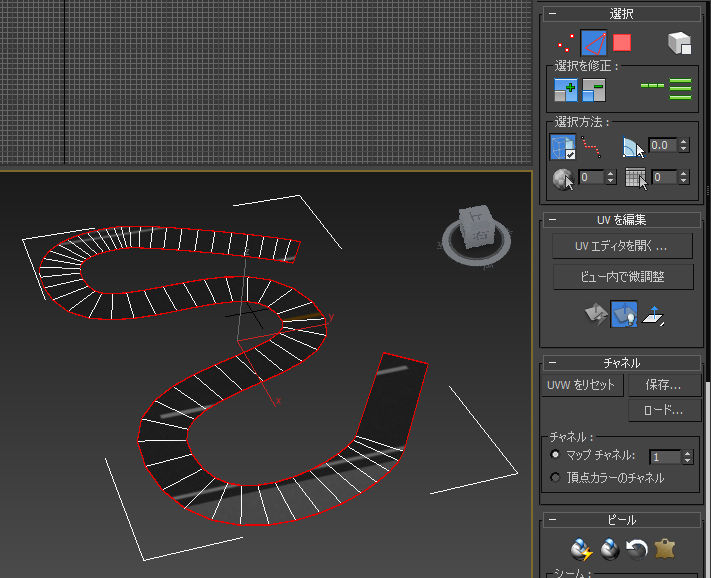Click map channel number field
This screenshot has height=578, width=711.
coord(665,457)
